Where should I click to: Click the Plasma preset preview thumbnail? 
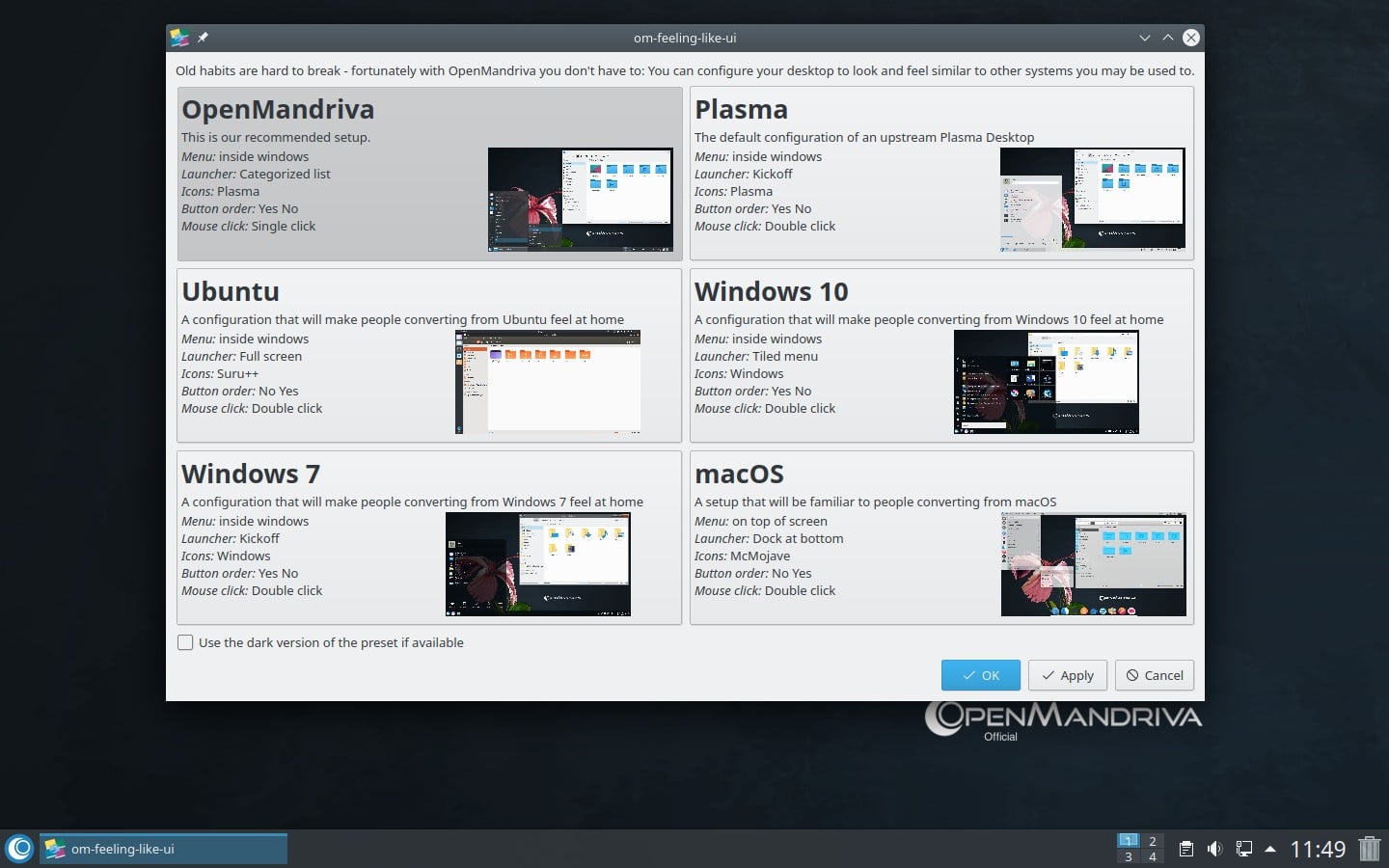1092,199
